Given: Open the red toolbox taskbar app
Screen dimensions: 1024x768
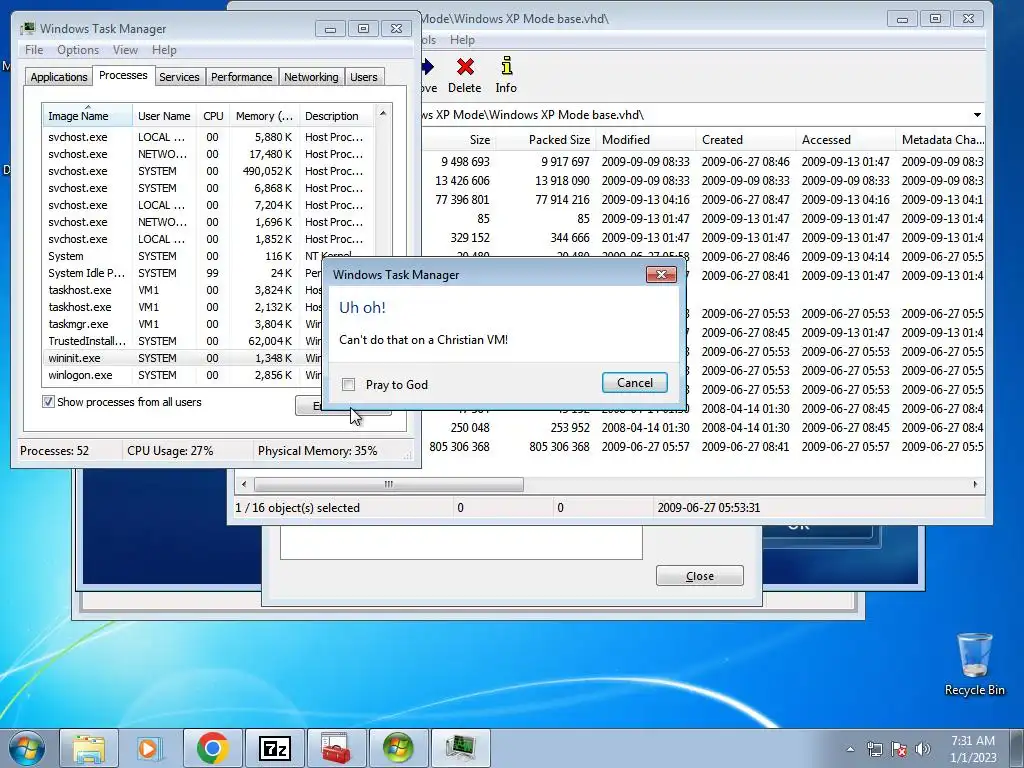Looking at the screenshot, I should (336, 748).
